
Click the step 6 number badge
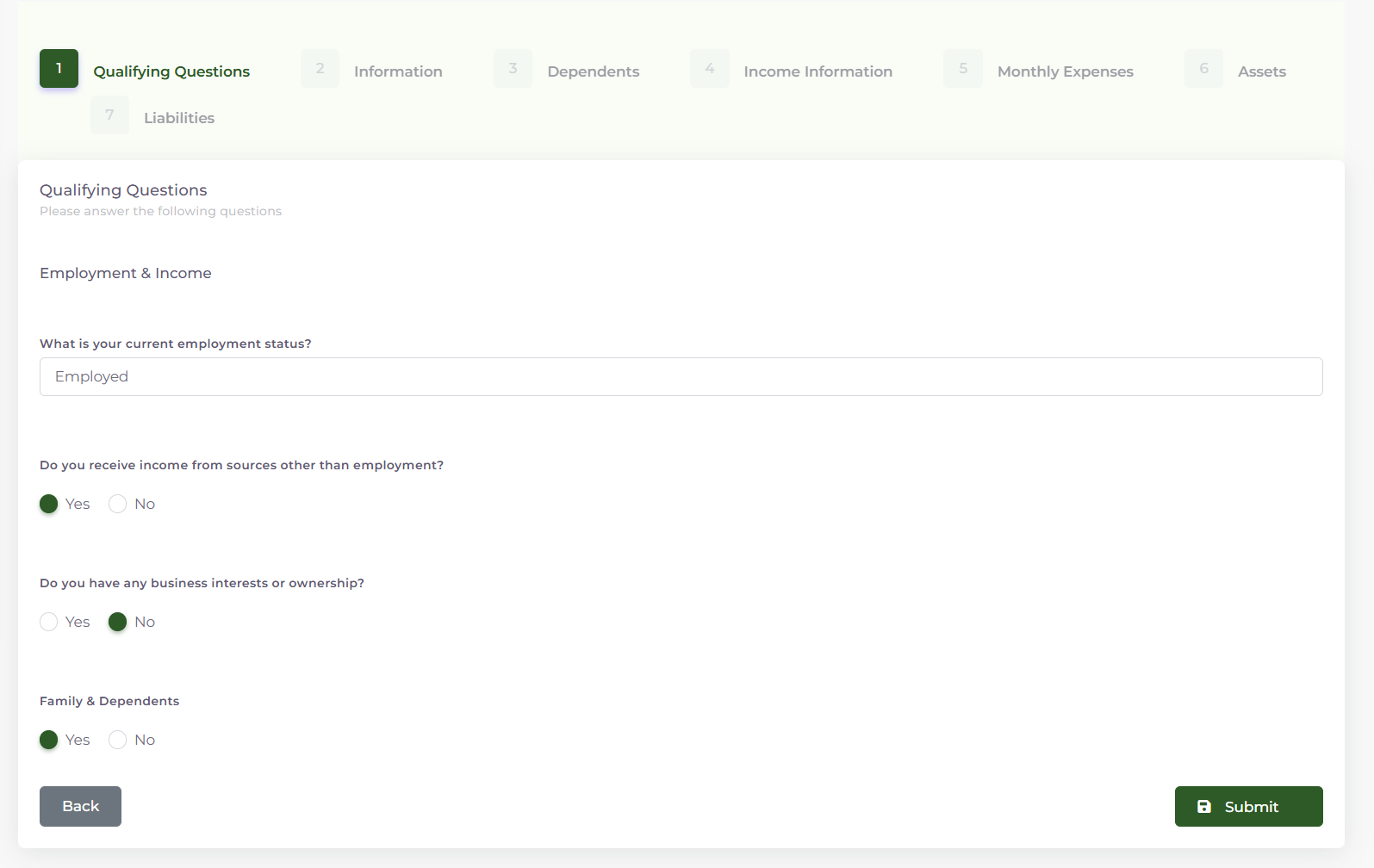click(1203, 69)
